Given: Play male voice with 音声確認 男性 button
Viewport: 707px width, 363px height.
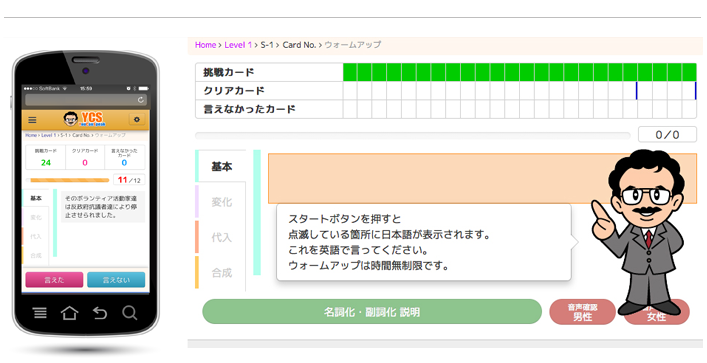Looking at the screenshot, I should click(583, 312).
